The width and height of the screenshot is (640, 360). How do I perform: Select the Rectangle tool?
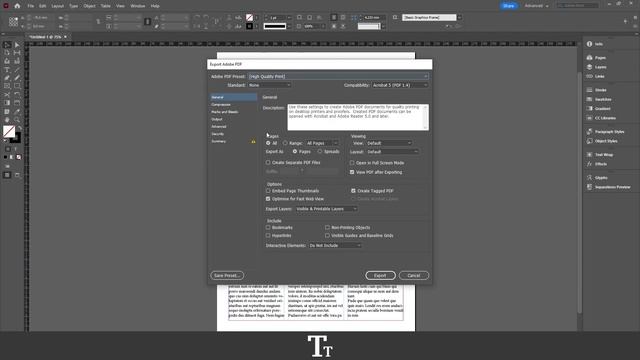pos(17,86)
